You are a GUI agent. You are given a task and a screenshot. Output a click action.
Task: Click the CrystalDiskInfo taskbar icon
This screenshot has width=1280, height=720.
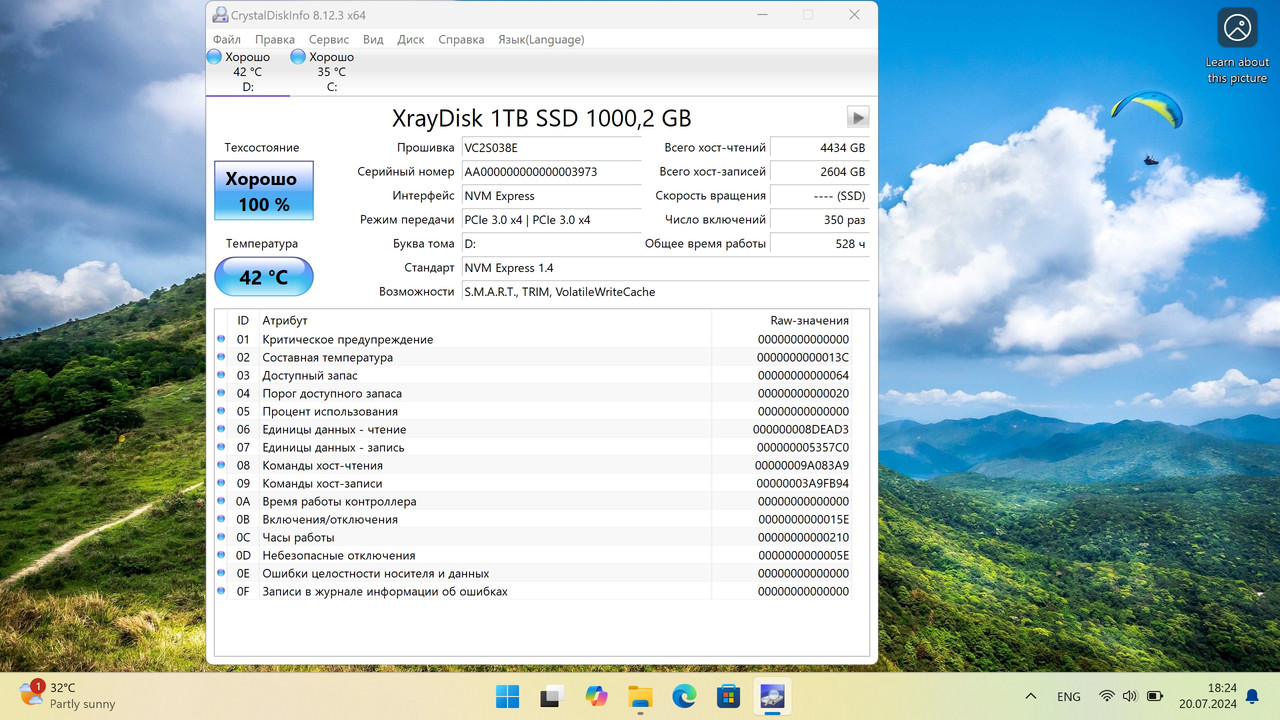coord(772,696)
